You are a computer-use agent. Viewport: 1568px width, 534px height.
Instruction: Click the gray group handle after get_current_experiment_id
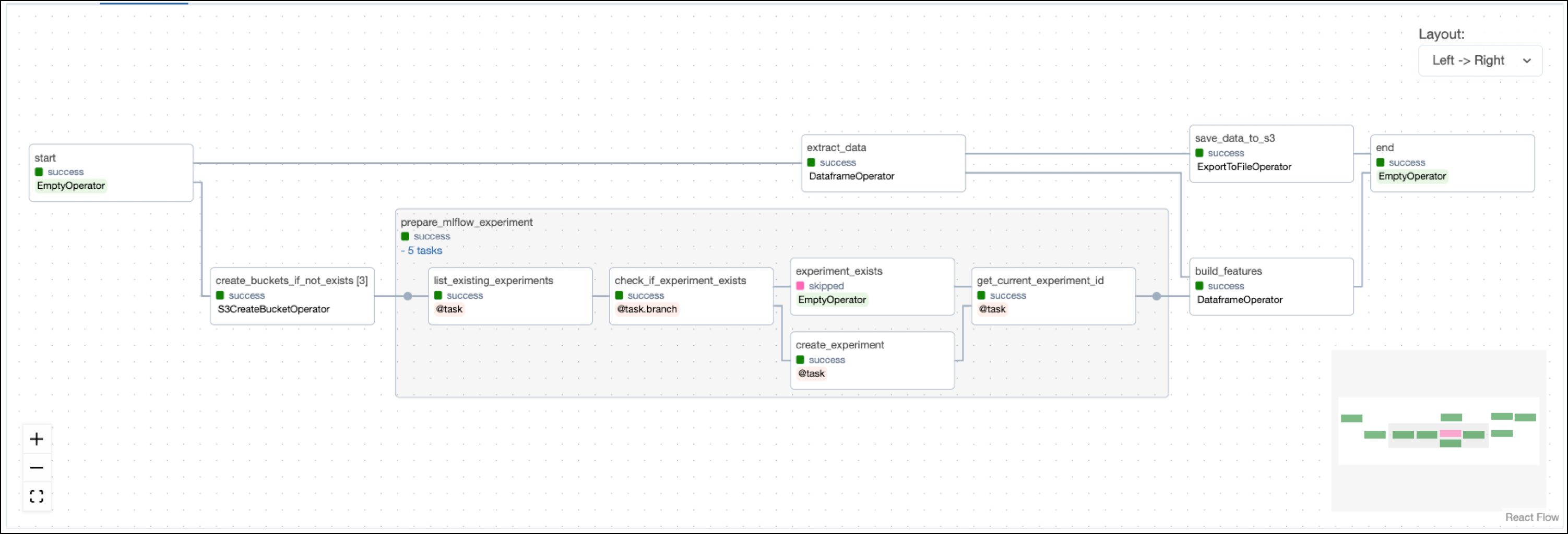tap(1156, 296)
